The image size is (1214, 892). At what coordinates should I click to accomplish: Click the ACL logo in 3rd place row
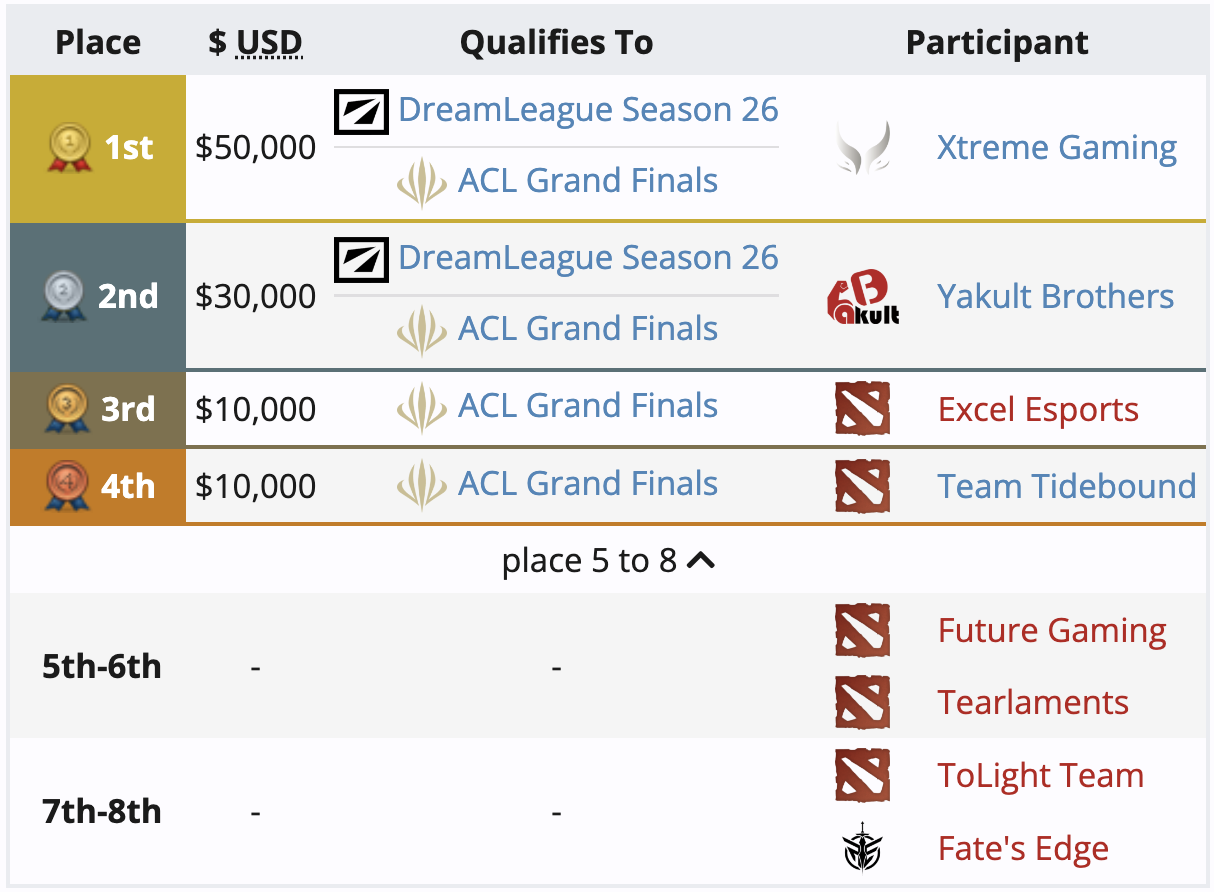[422, 406]
